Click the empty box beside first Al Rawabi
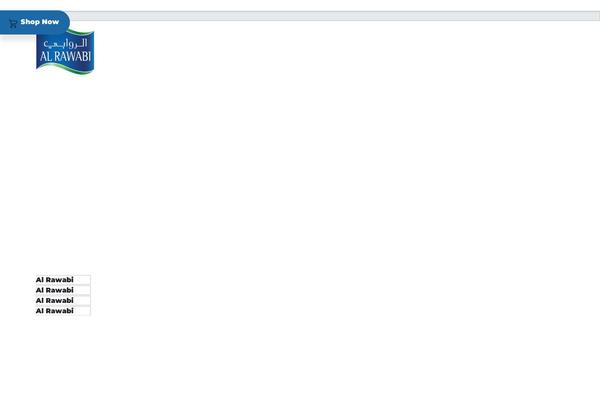The height and width of the screenshot is (400, 600). (83, 280)
